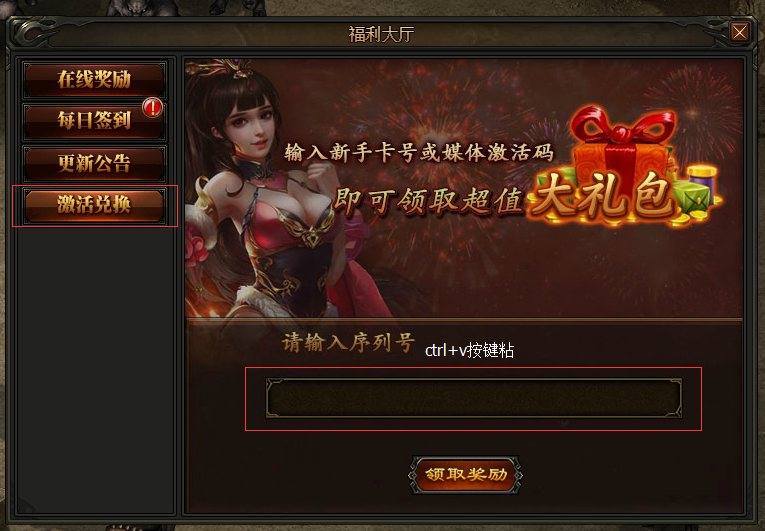
Task: Click the 即可领取超值 banner text
Action: click(x=428, y=201)
